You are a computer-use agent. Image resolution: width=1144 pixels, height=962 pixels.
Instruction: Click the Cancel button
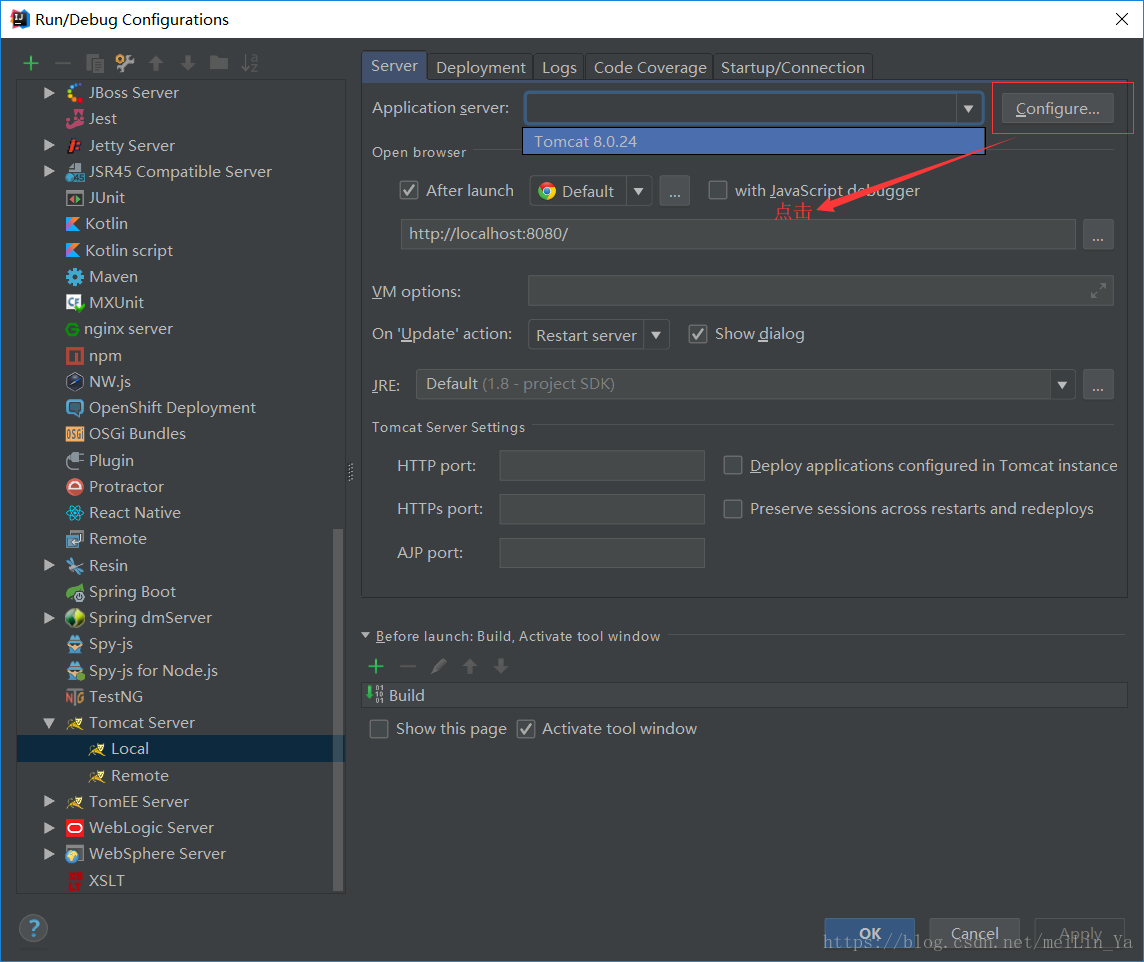[974, 934]
